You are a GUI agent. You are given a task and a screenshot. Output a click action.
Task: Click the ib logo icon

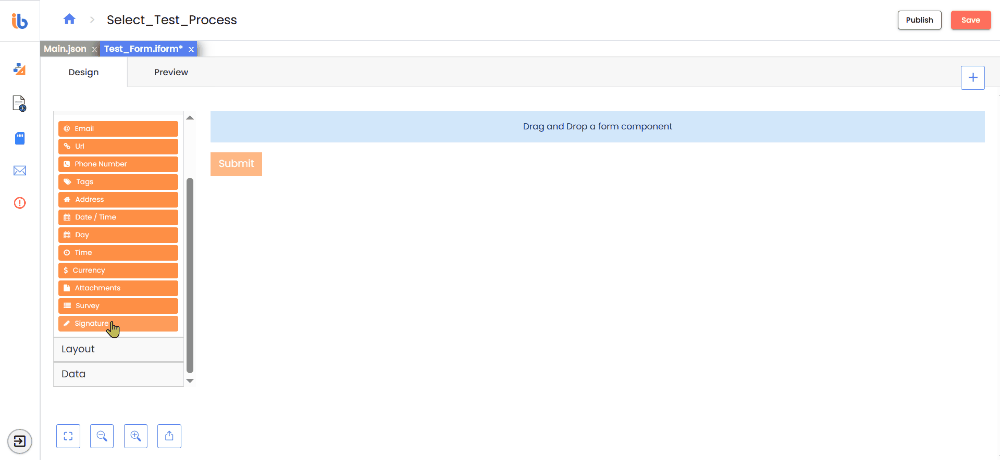20,20
